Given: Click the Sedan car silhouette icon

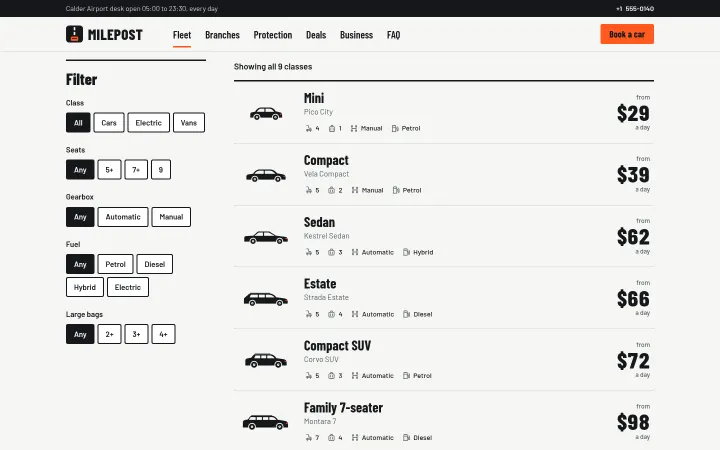Looking at the screenshot, I should (266, 237).
